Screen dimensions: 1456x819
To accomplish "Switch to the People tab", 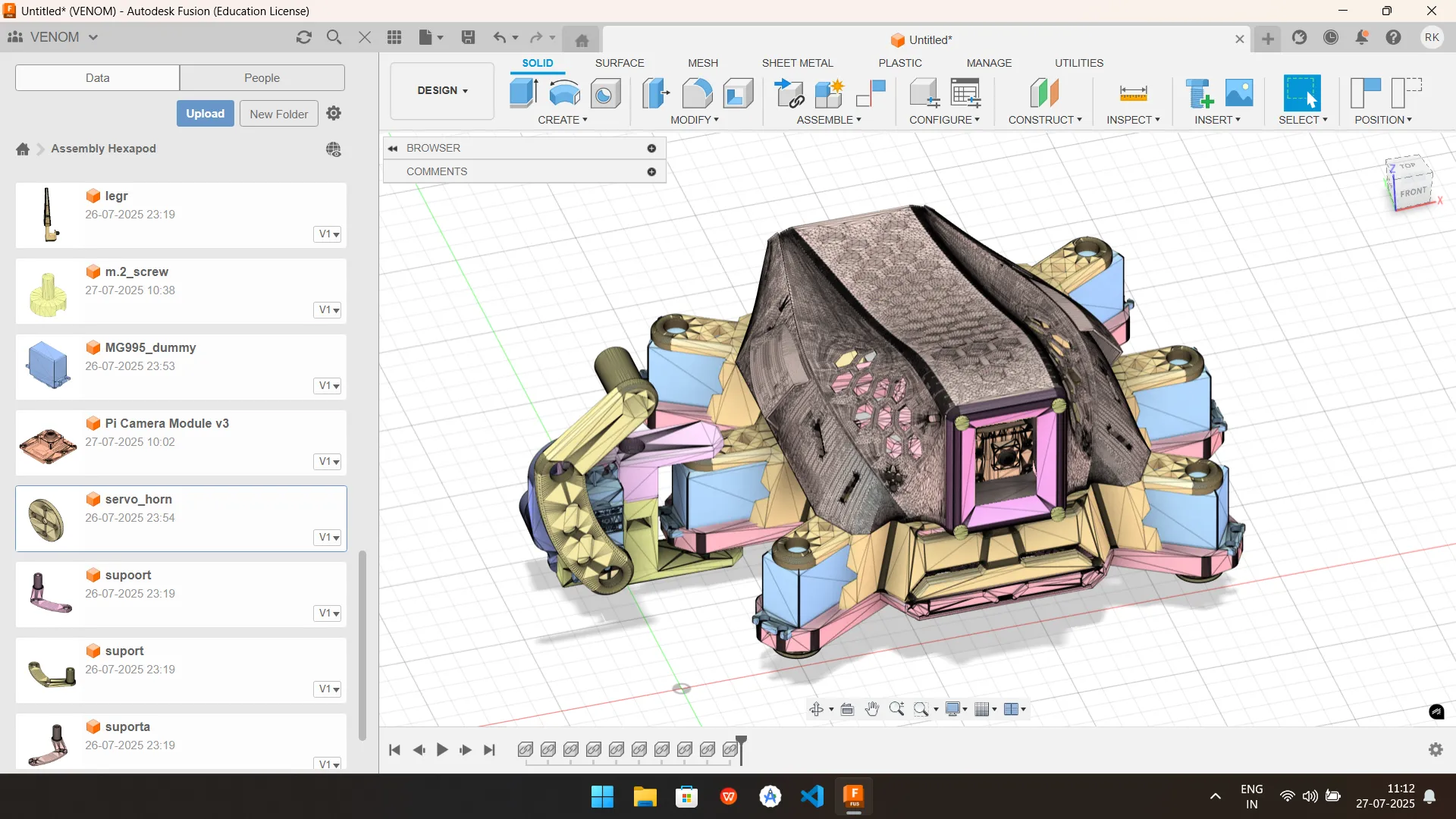I will point(262,78).
